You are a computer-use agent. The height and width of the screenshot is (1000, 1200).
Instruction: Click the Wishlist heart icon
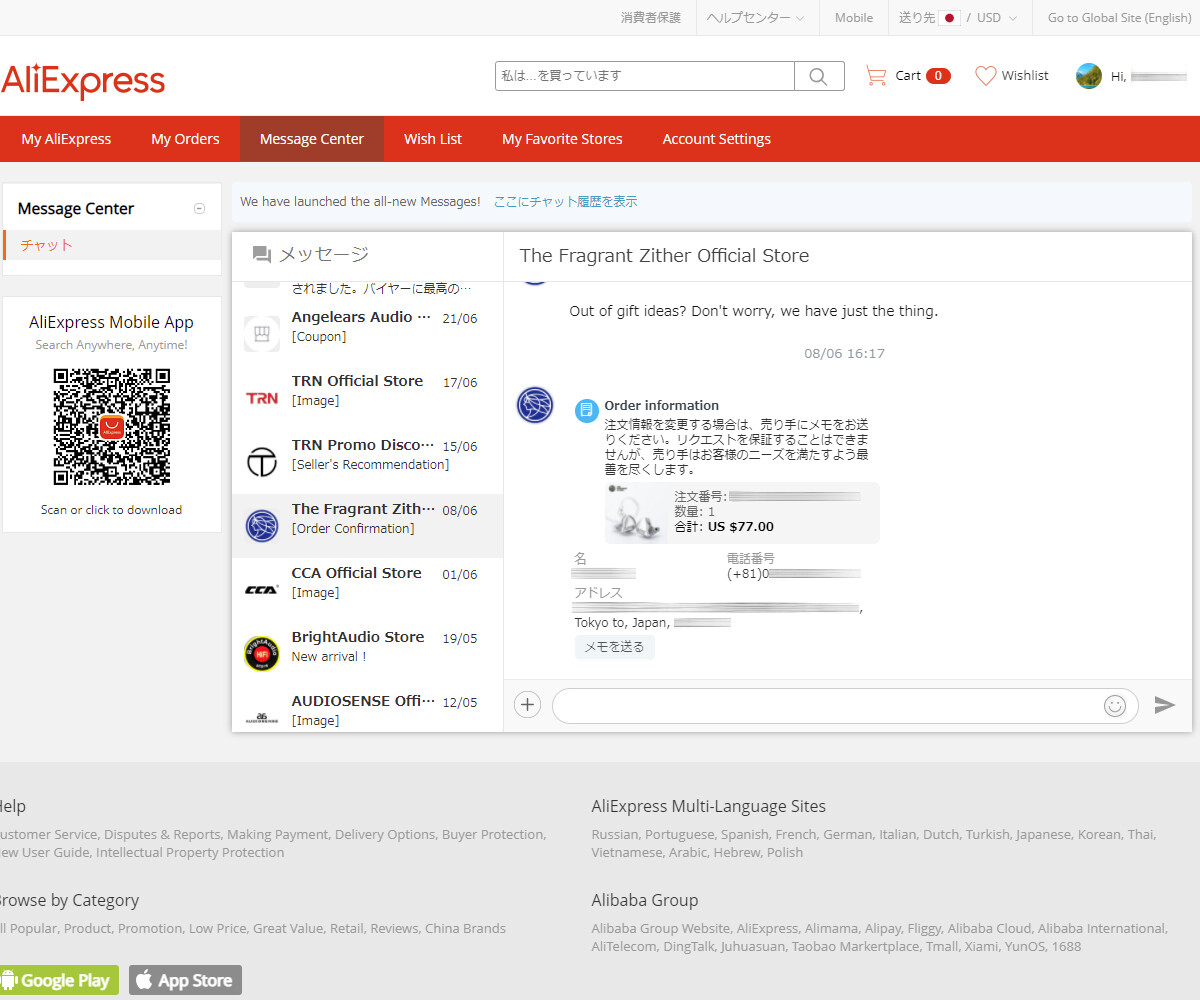986,75
